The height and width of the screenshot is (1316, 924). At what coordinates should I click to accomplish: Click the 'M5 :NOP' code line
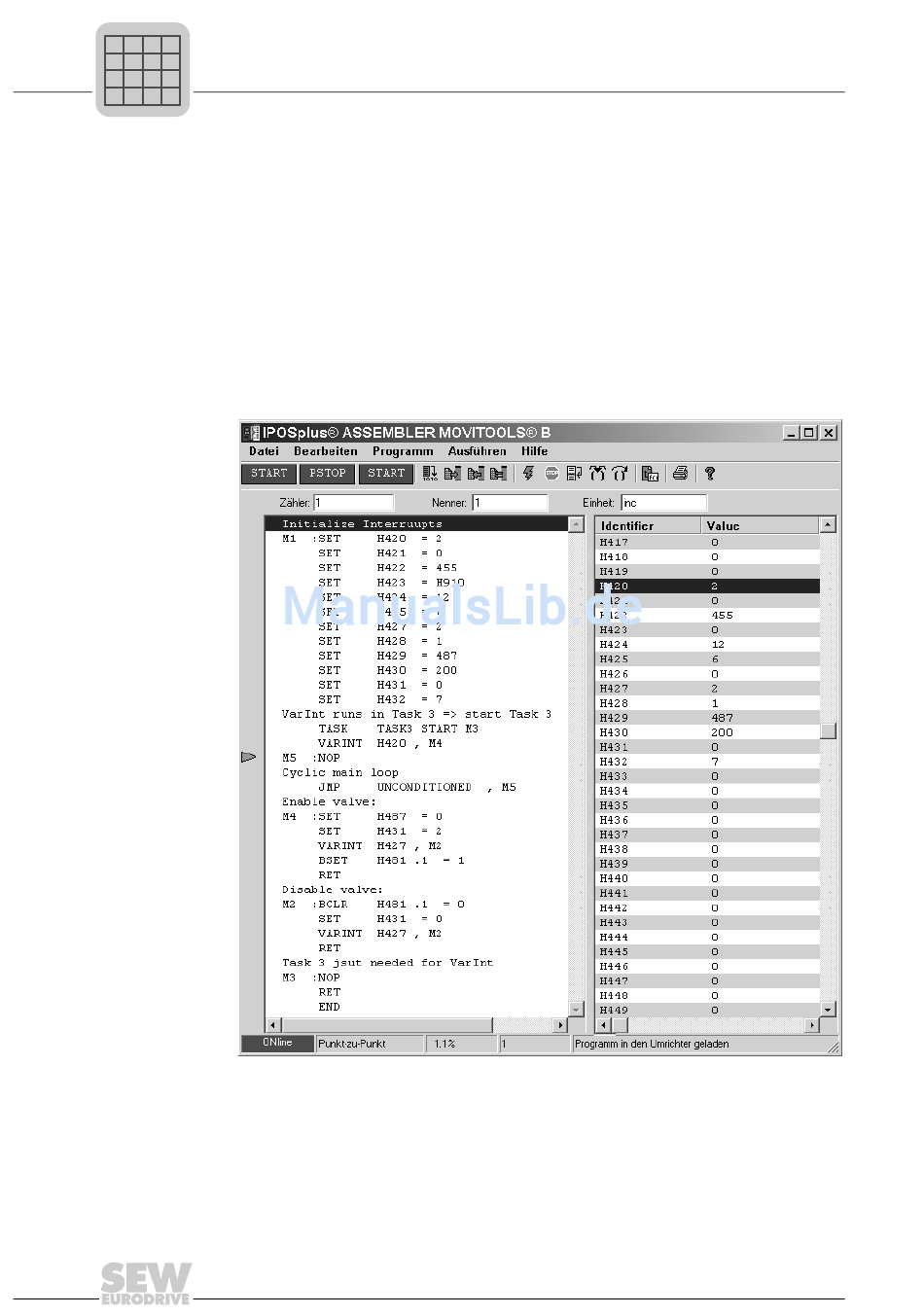(x=311, y=758)
